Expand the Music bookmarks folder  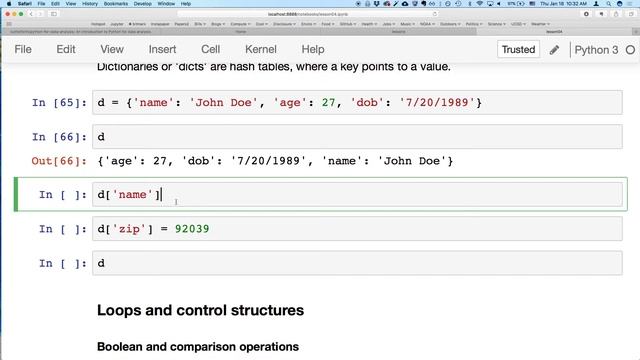(x=407, y=24)
